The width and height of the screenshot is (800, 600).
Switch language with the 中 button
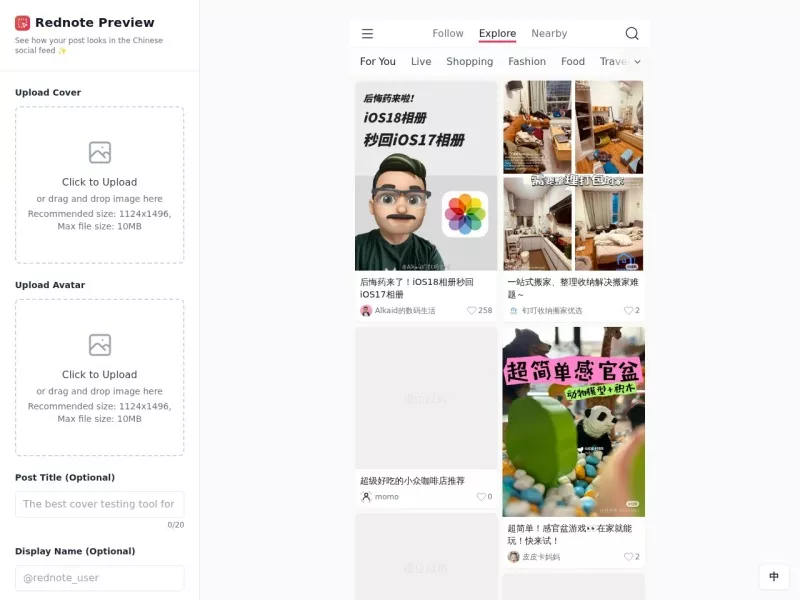point(774,577)
